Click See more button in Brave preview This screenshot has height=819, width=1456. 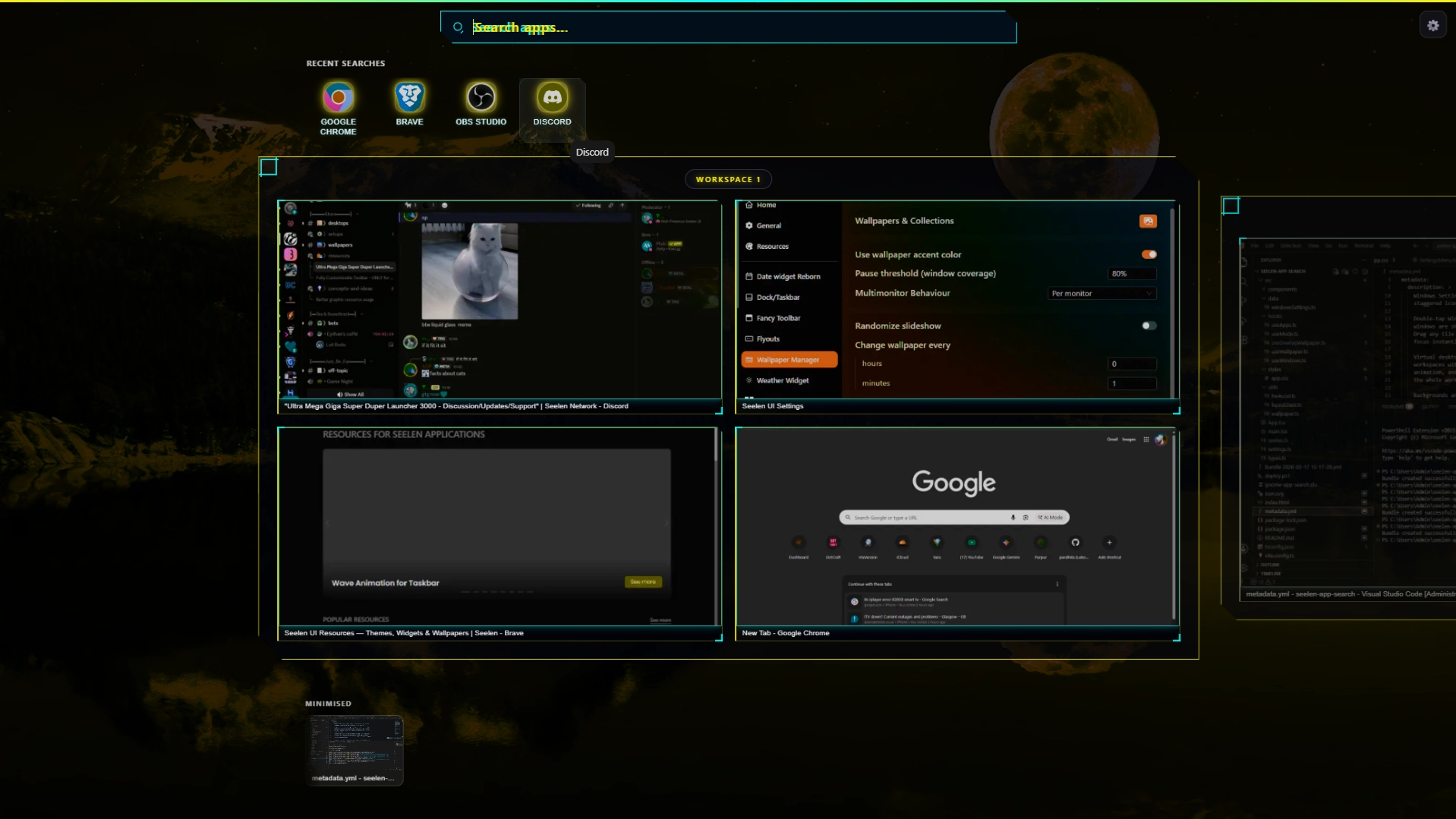coord(643,582)
